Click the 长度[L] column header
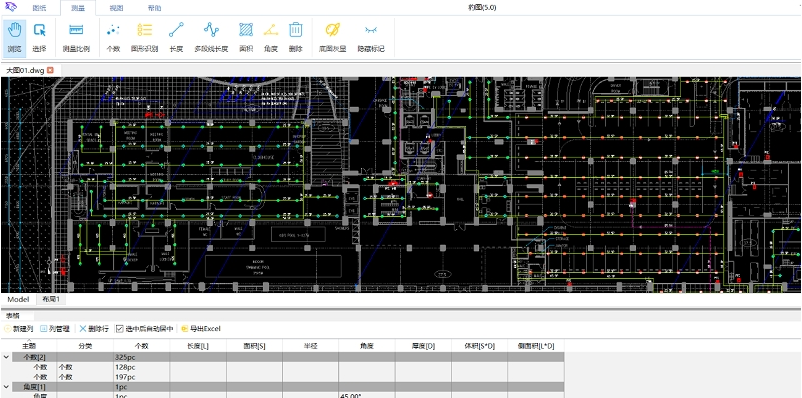 tap(198, 346)
